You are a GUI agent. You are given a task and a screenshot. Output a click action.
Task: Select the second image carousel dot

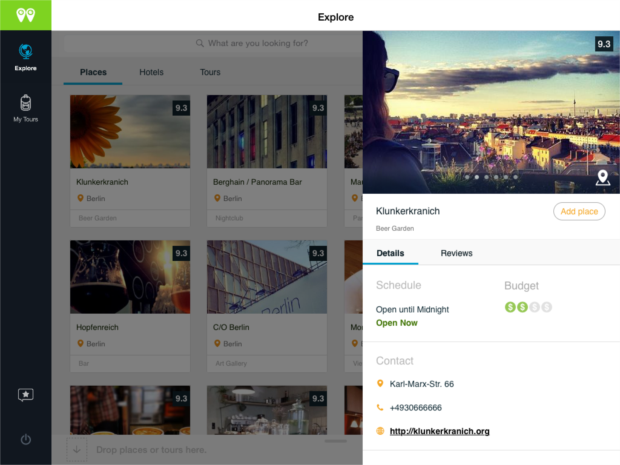pyautogui.click(x=478, y=177)
